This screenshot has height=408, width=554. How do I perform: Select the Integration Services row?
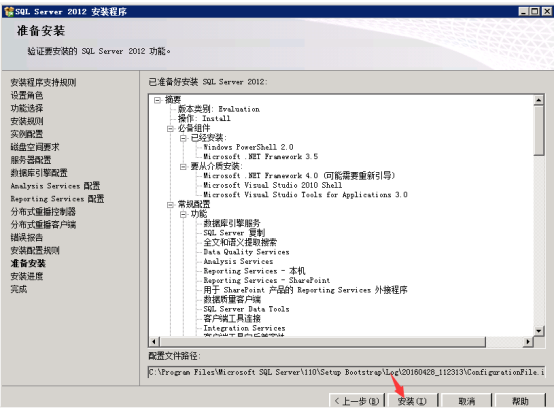tap(244, 329)
